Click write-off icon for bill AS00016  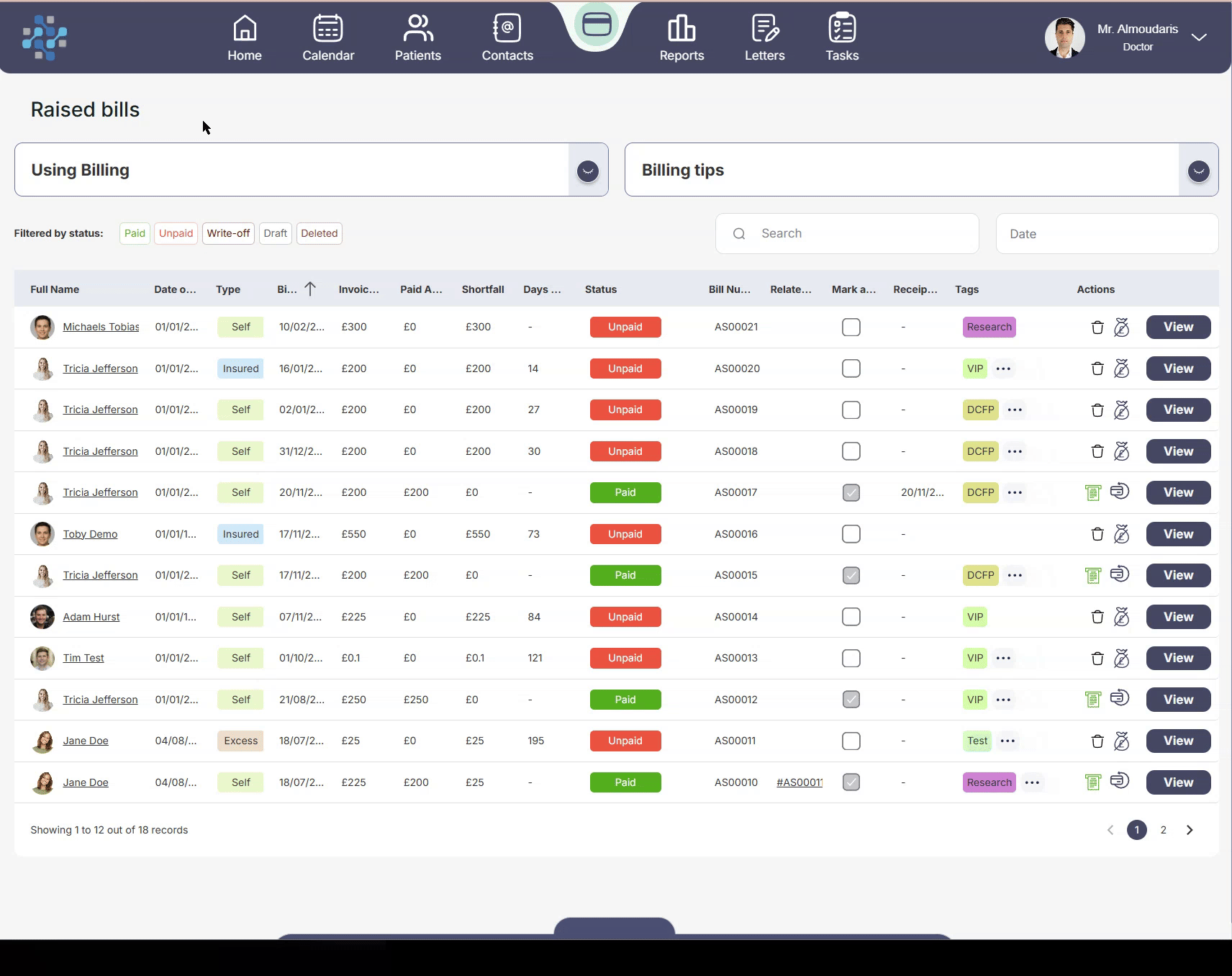click(x=1121, y=534)
